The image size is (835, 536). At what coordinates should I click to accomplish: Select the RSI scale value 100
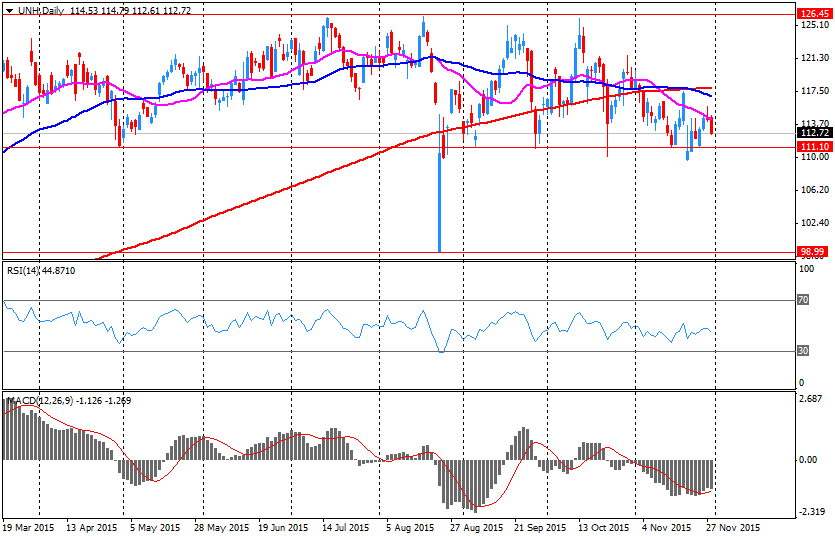tap(807, 269)
